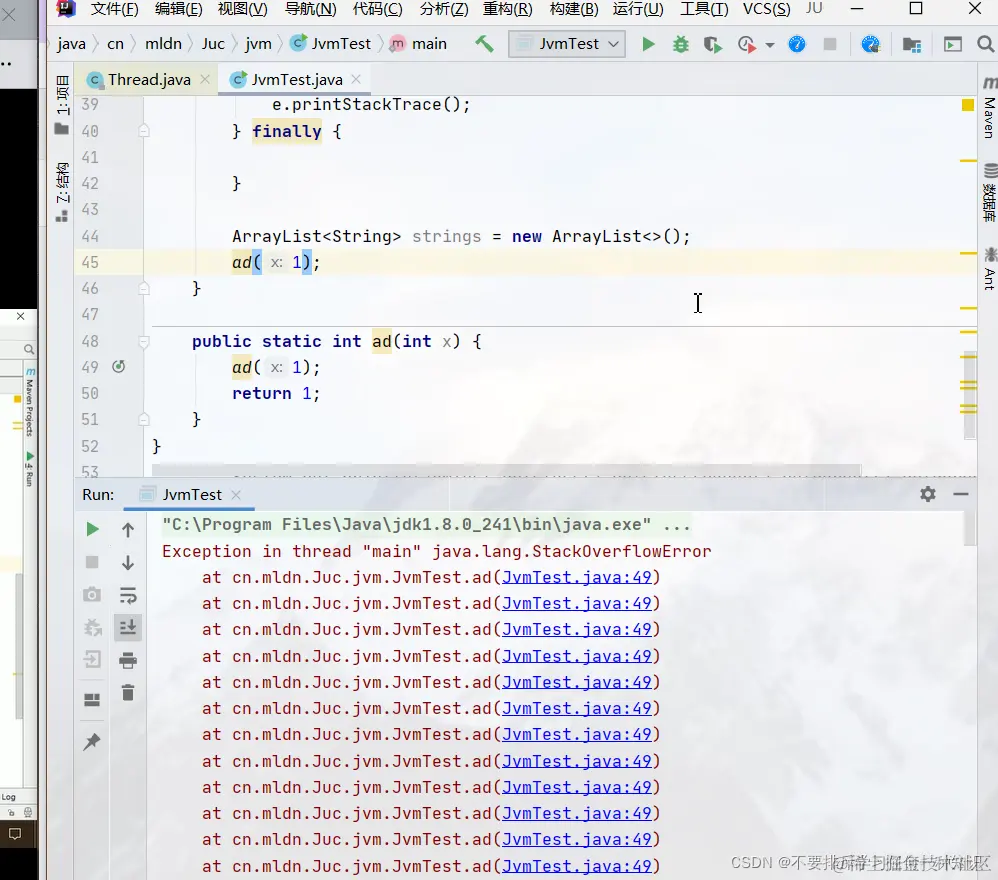
Task: Start debugging with the bug icon
Action: (x=680, y=44)
